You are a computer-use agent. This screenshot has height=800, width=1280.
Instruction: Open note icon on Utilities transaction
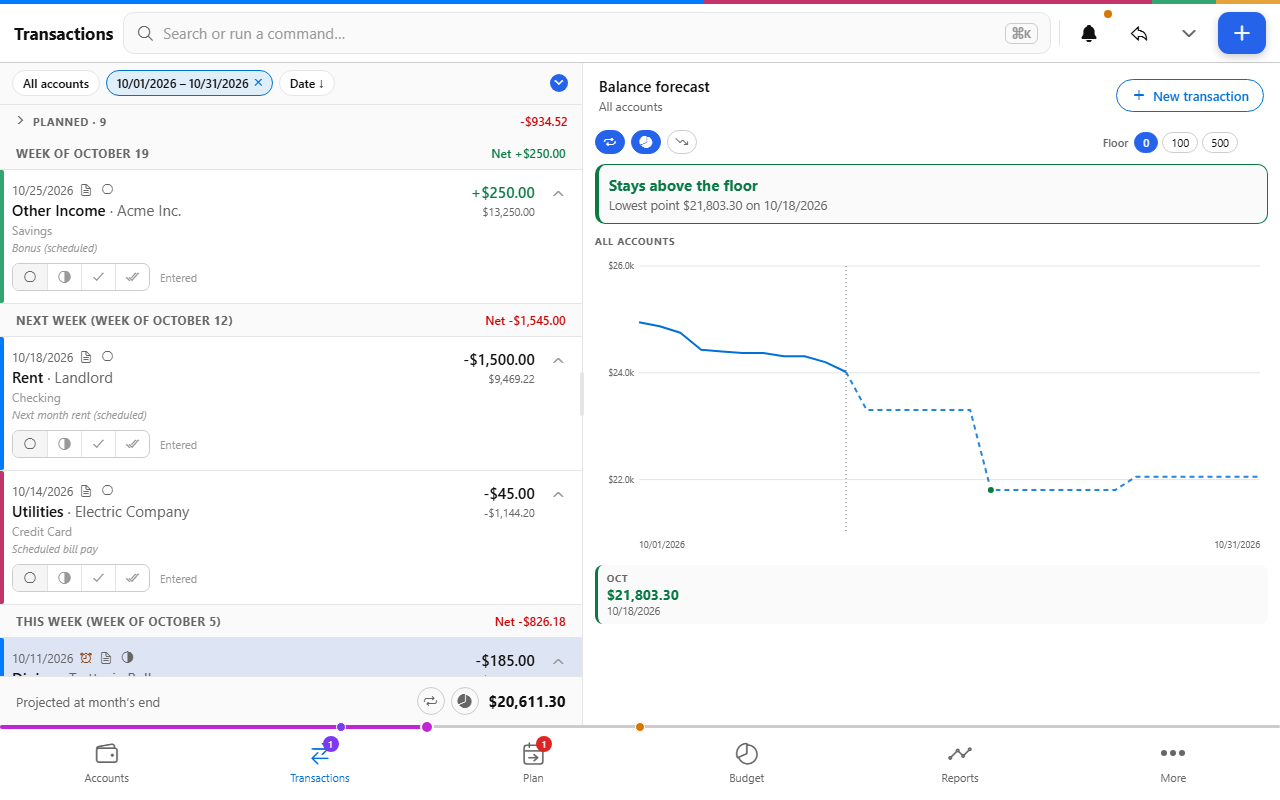click(86, 490)
